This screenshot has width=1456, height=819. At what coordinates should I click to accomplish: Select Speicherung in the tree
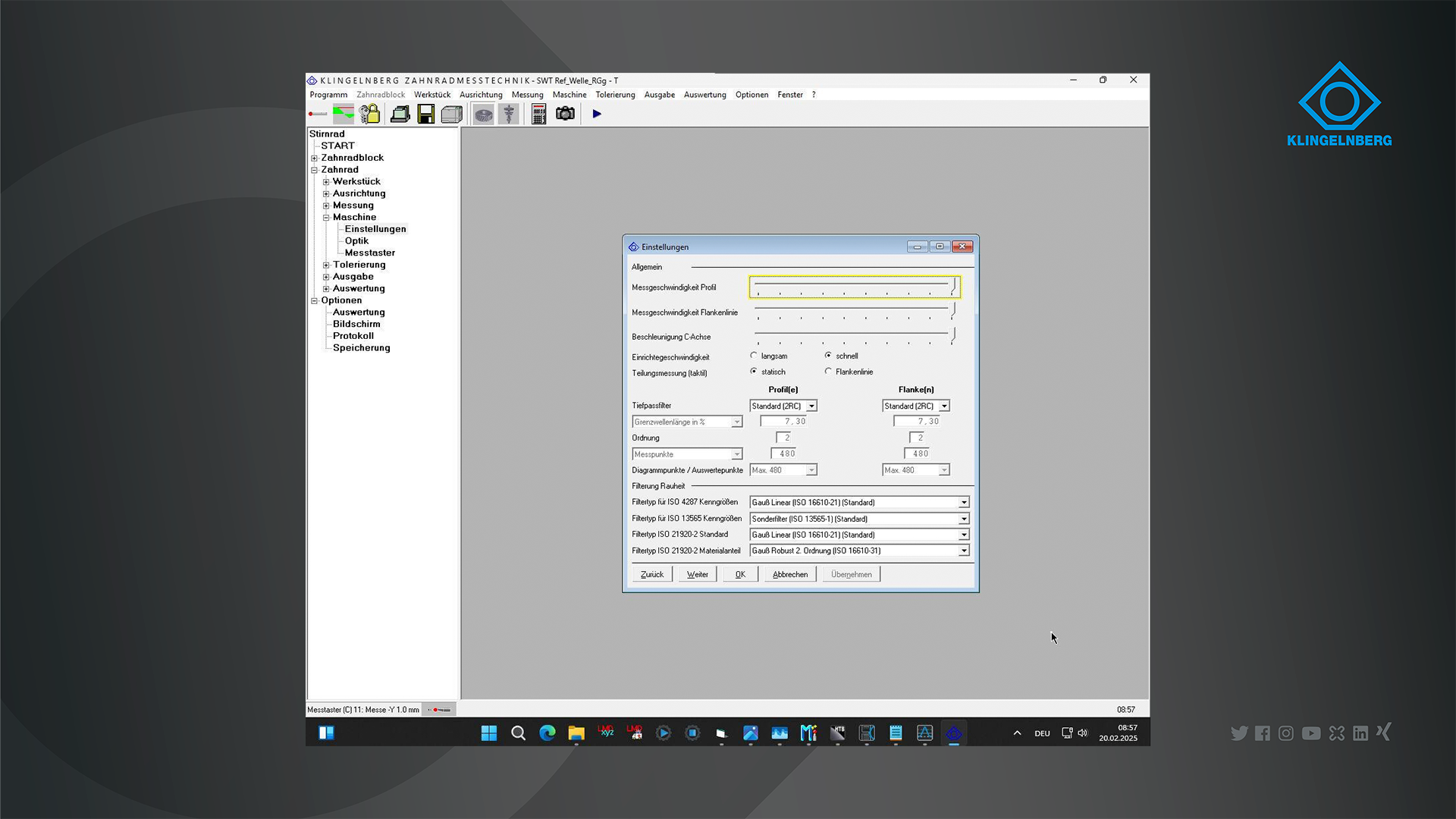click(362, 348)
